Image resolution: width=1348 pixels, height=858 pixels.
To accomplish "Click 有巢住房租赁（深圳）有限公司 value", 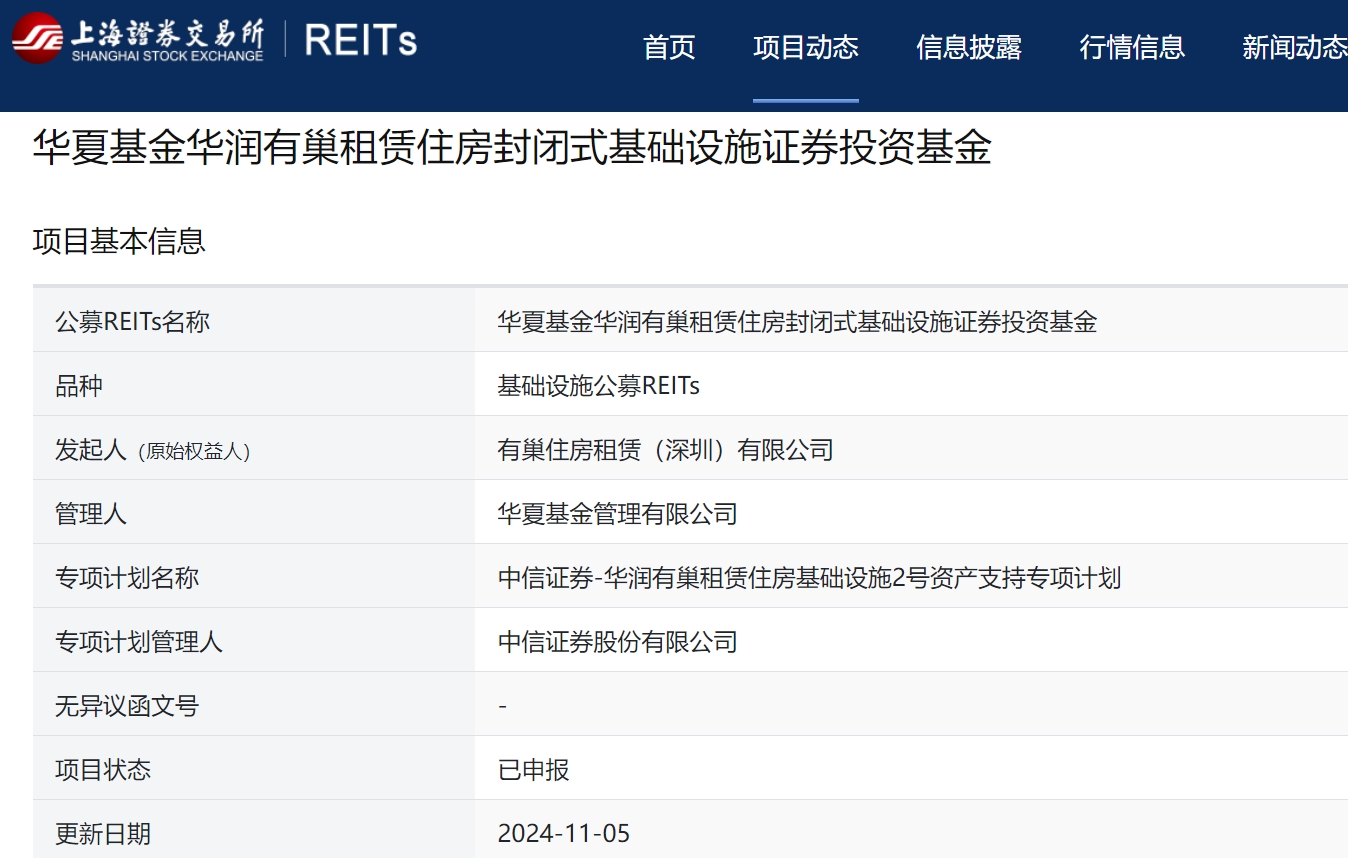I will click(665, 450).
